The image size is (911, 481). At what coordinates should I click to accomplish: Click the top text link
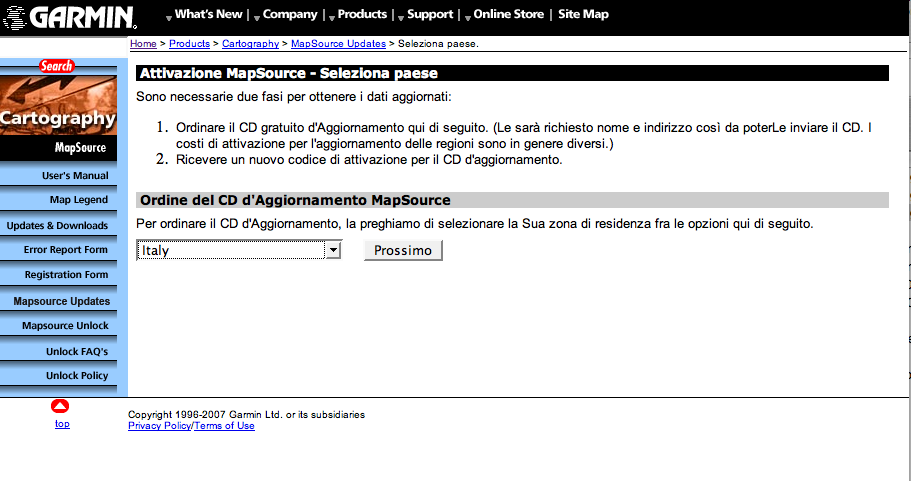(62, 424)
